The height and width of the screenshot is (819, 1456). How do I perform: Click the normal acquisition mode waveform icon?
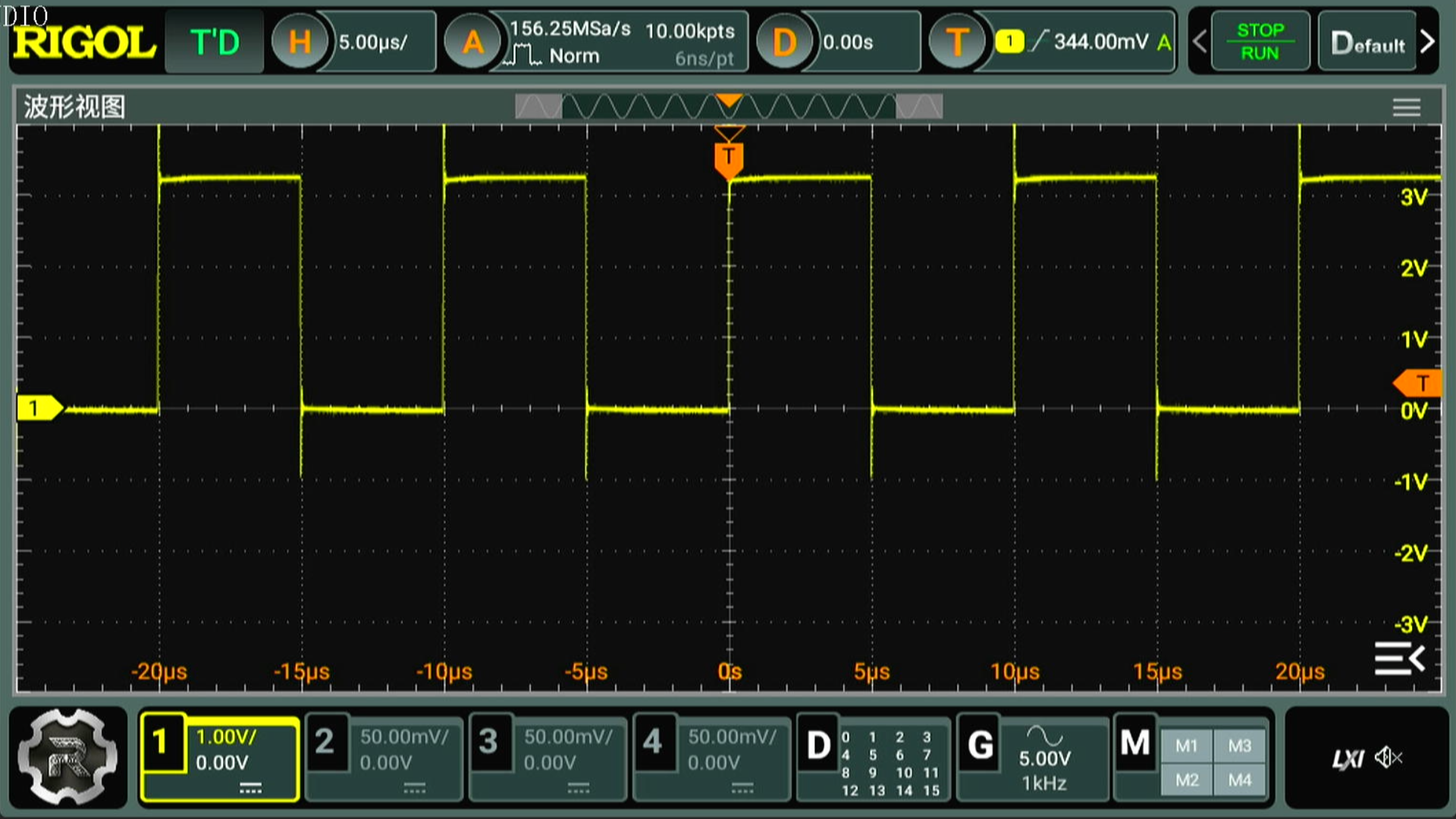tap(523, 55)
